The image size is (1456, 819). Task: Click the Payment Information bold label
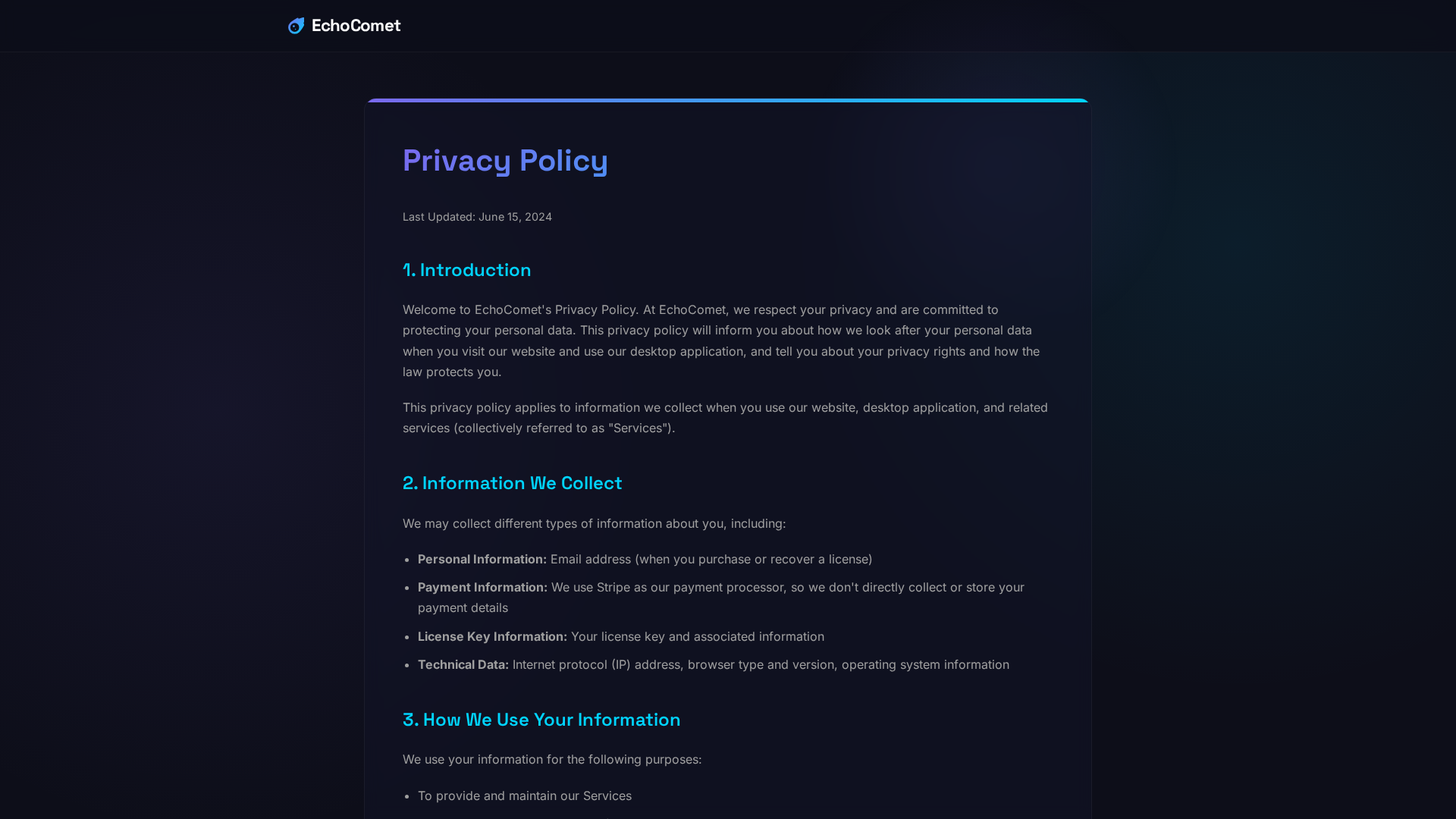(482, 588)
